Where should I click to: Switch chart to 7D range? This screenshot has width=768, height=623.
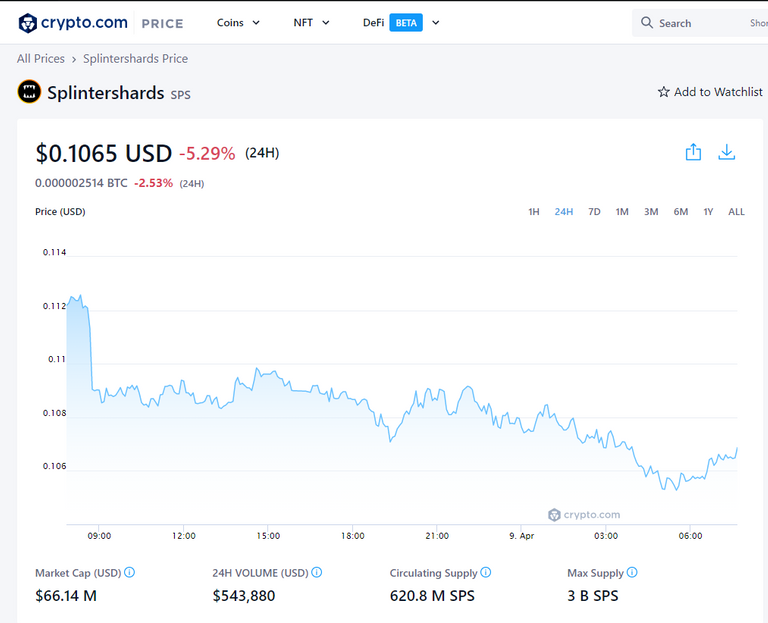pos(594,212)
